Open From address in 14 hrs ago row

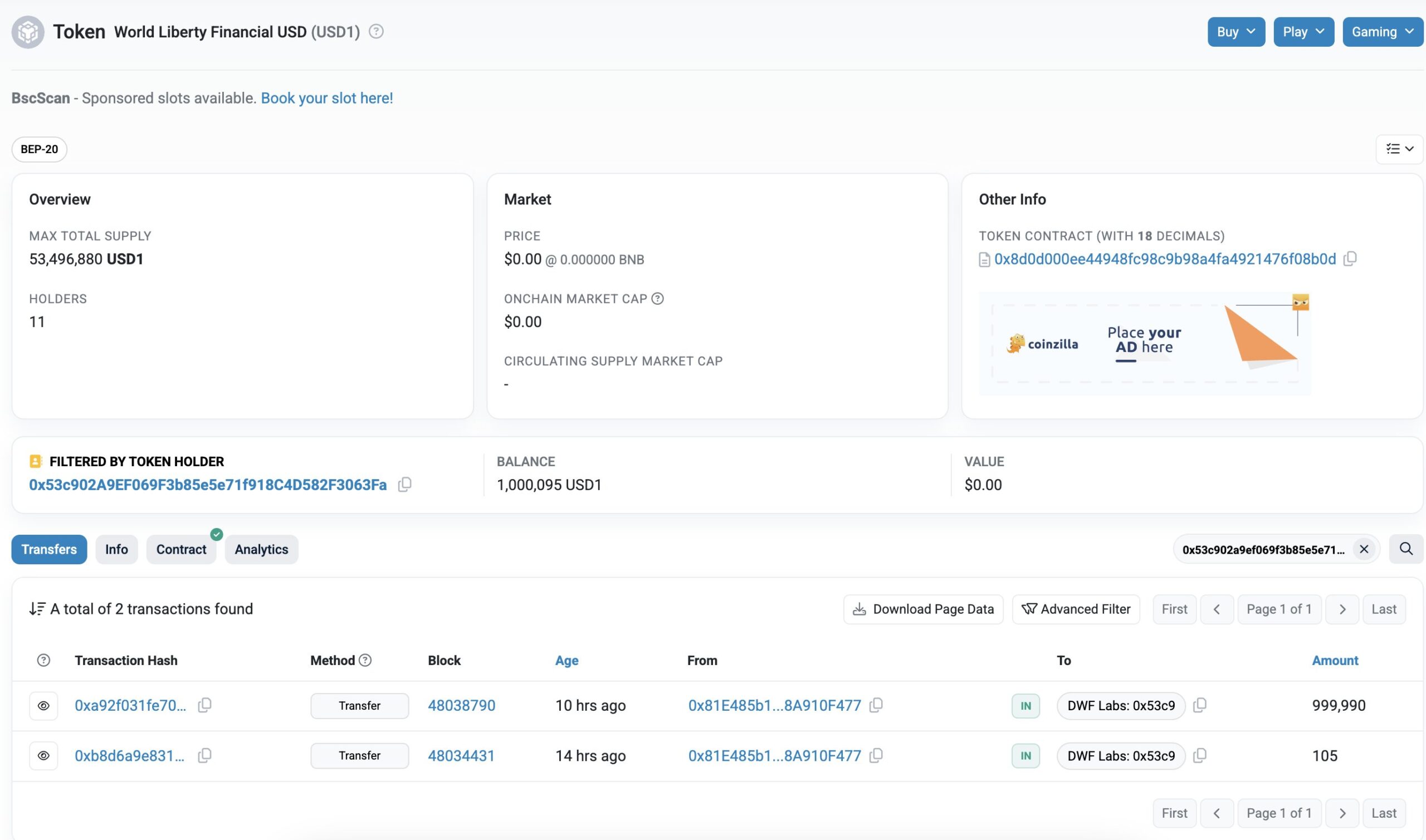coord(774,756)
